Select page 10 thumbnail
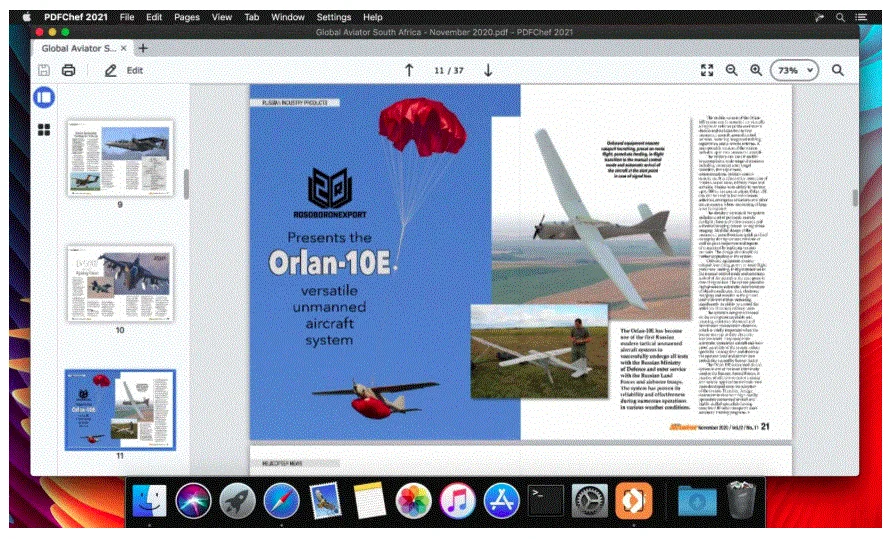 (x=120, y=284)
